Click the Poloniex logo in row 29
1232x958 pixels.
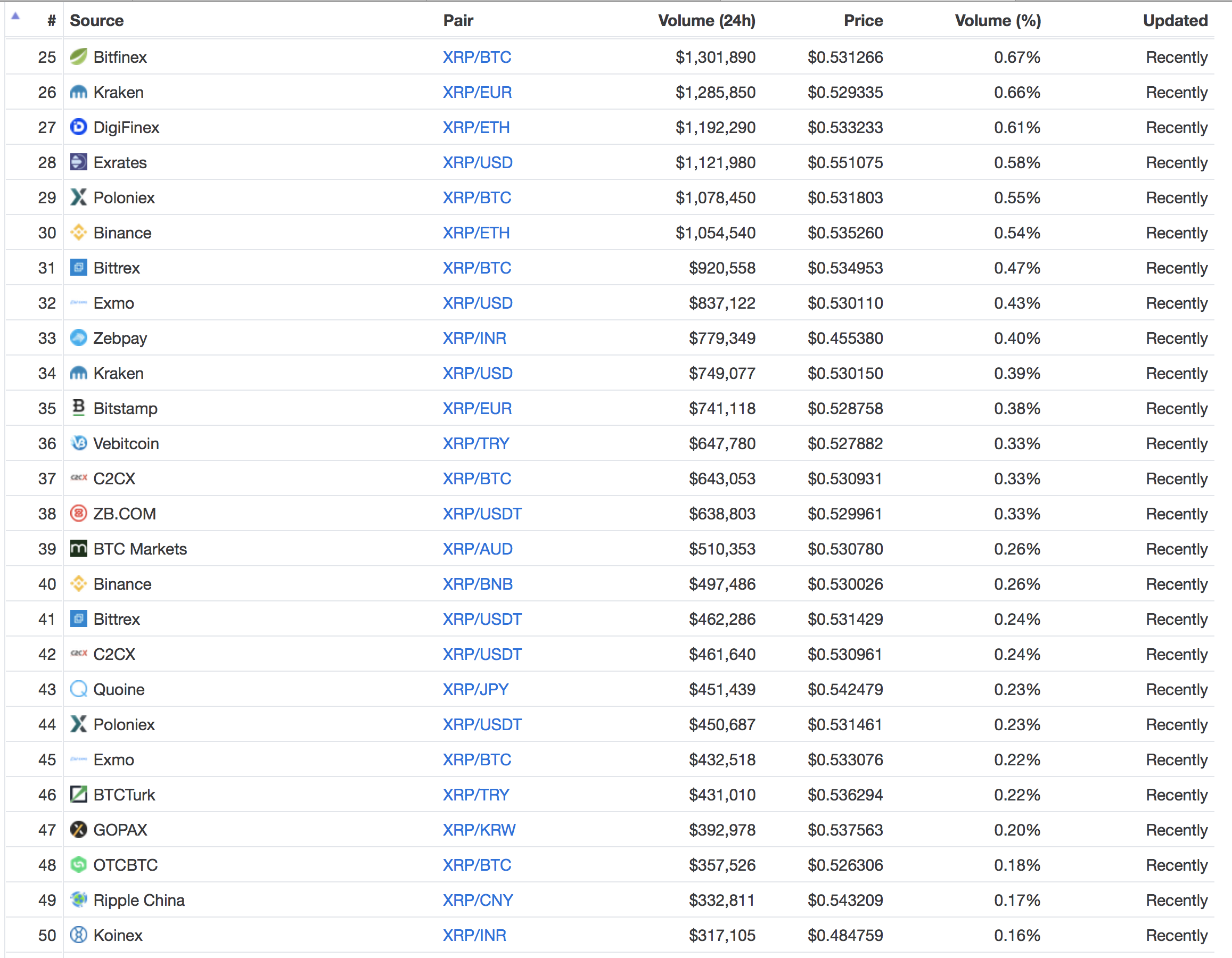coord(78,197)
